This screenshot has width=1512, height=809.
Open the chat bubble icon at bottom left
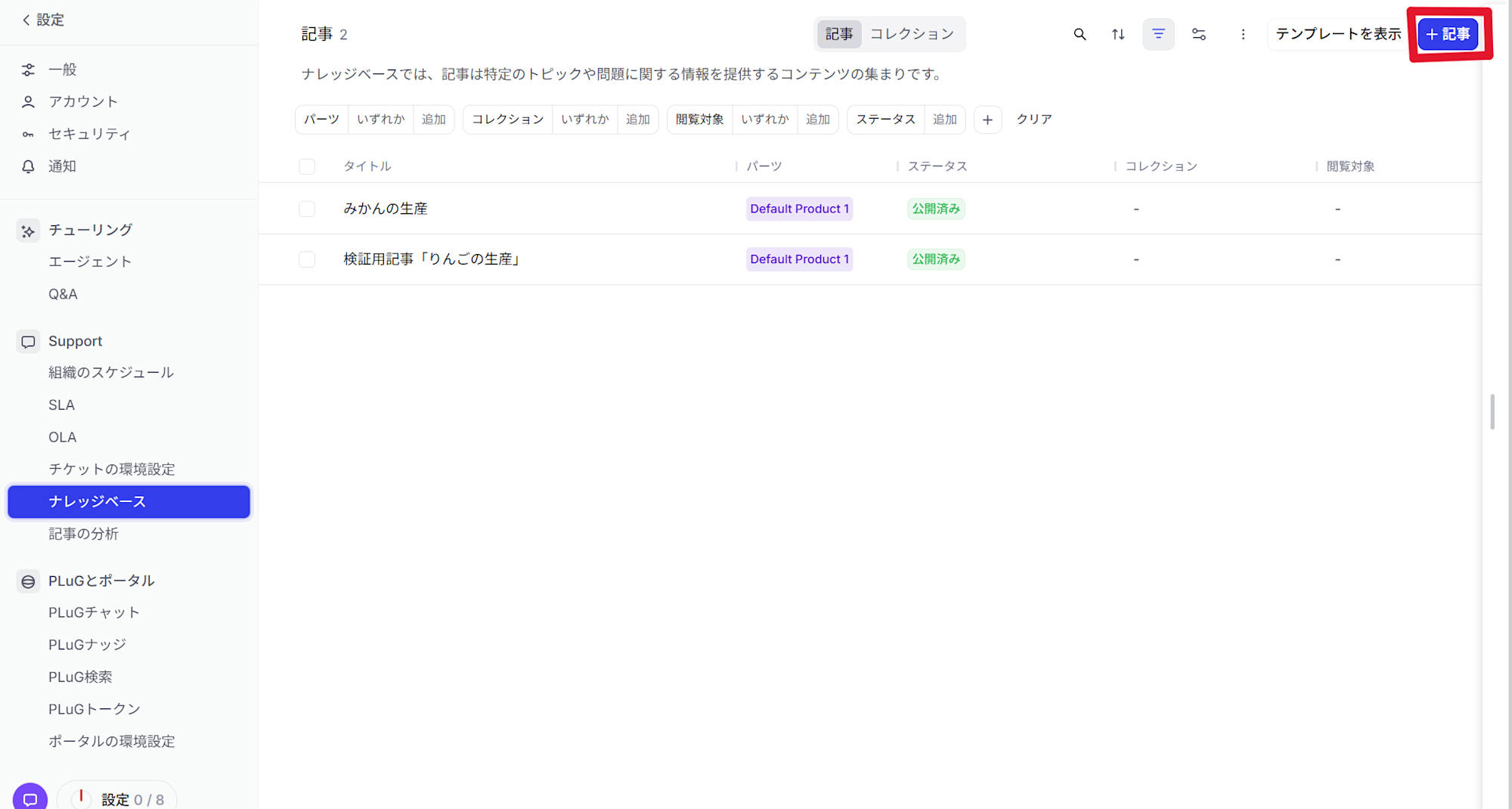tap(30, 798)
